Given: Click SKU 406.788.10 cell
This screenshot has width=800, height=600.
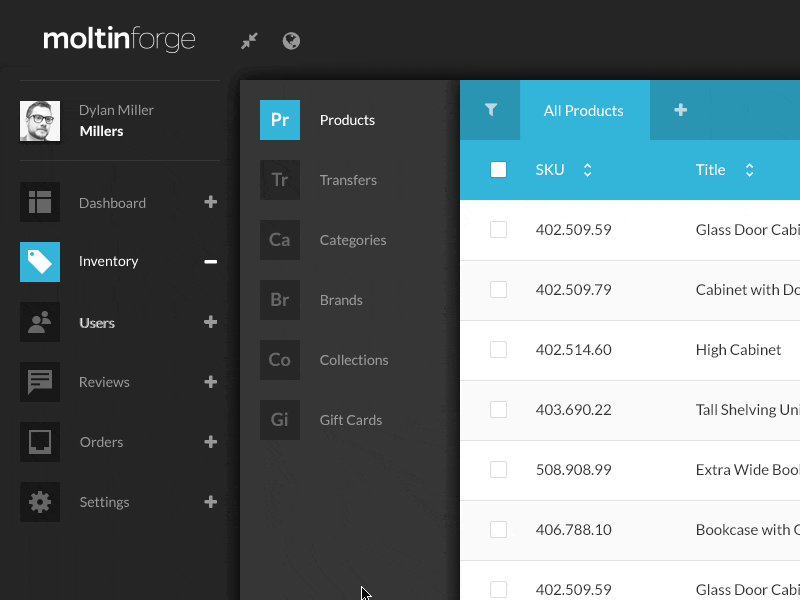Looking at the screenshot, I should [573, 530].
